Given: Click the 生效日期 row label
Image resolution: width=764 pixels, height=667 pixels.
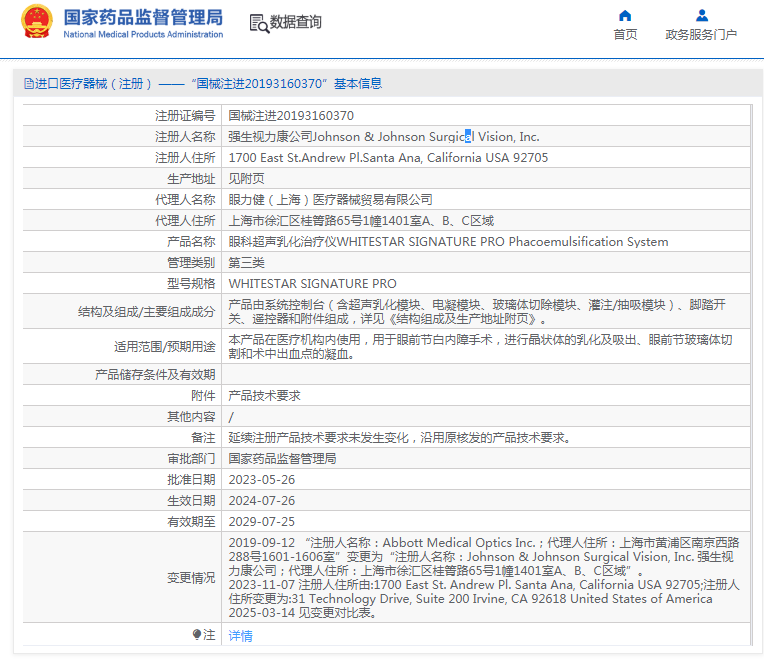Looking at the screenshot, I should pos(191,501).
